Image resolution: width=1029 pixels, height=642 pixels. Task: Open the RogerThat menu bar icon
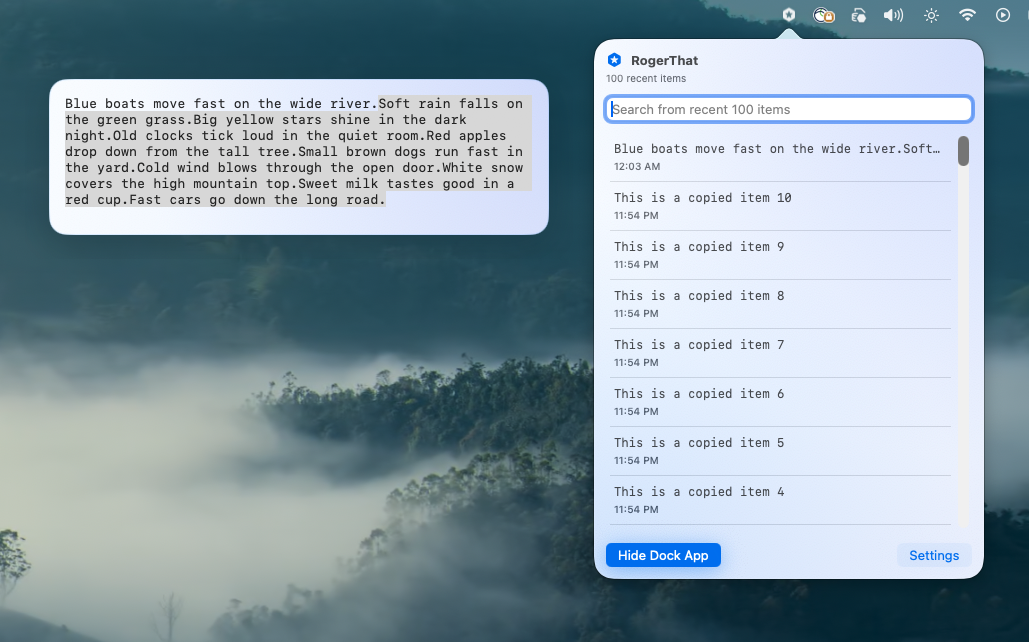click(x=789, y=14)
